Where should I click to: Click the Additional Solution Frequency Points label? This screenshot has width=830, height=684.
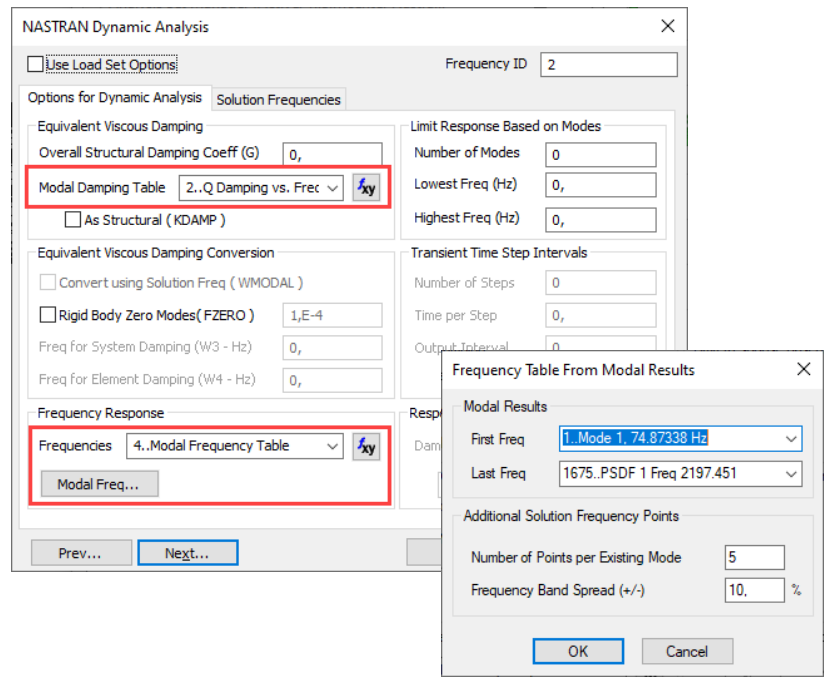point(571,516)
